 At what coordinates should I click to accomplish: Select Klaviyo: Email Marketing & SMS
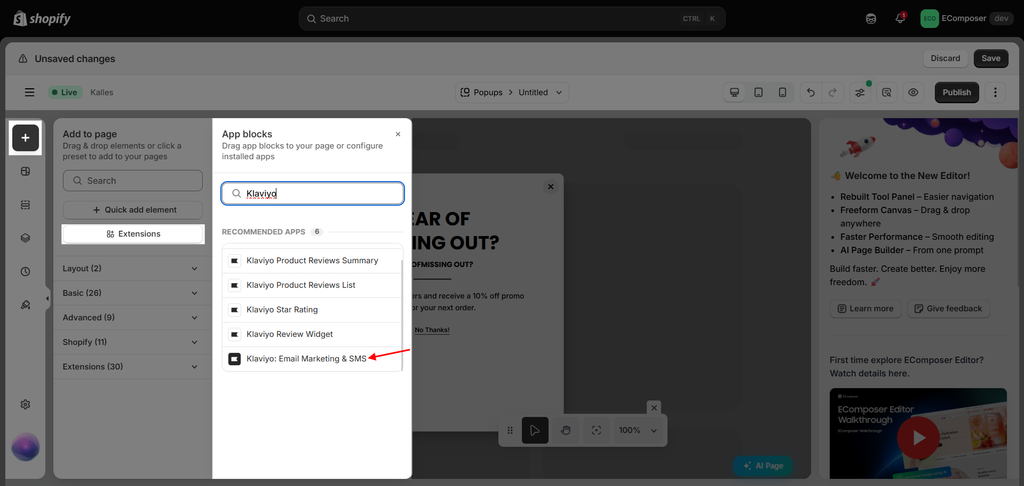(x=312, y=359)
